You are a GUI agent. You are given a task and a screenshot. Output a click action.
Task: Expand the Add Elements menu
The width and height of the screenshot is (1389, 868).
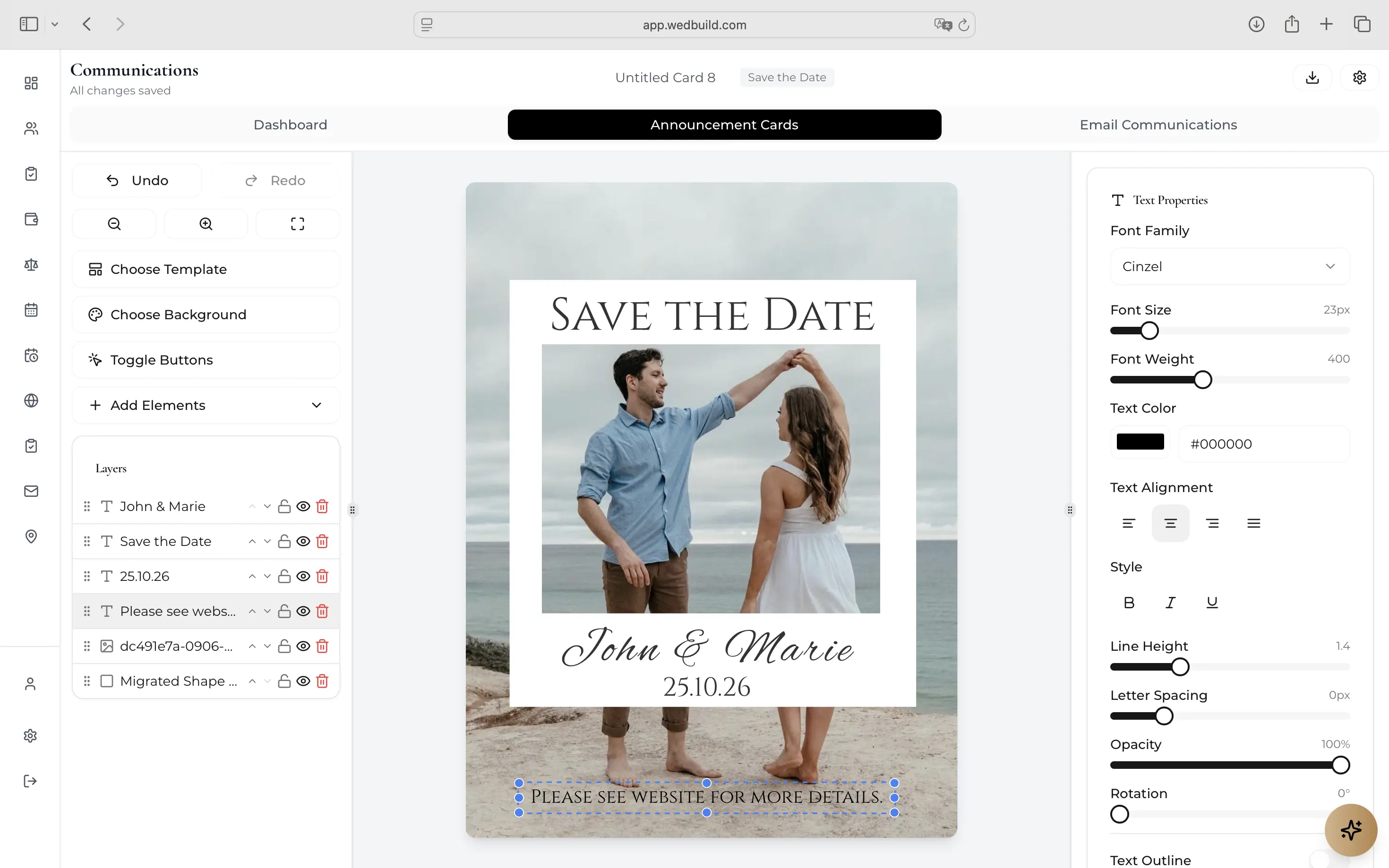pos(206,405)
